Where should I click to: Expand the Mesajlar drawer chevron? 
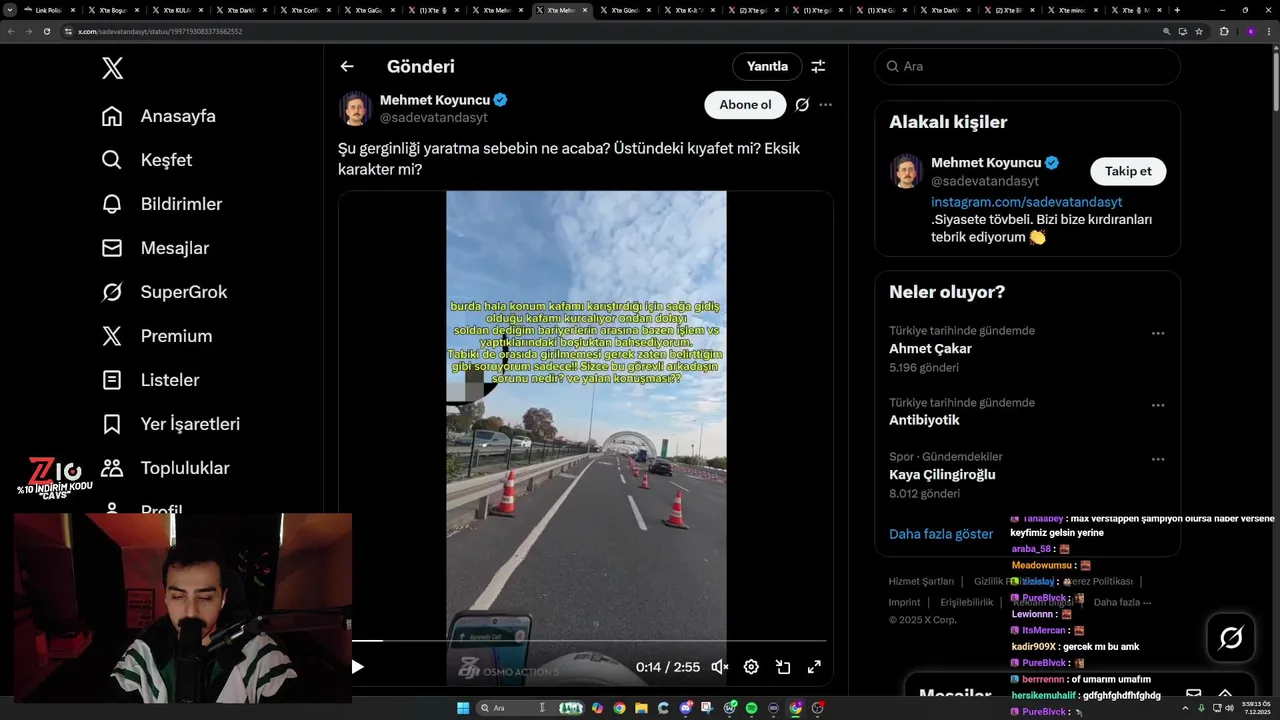(1225, 694)
